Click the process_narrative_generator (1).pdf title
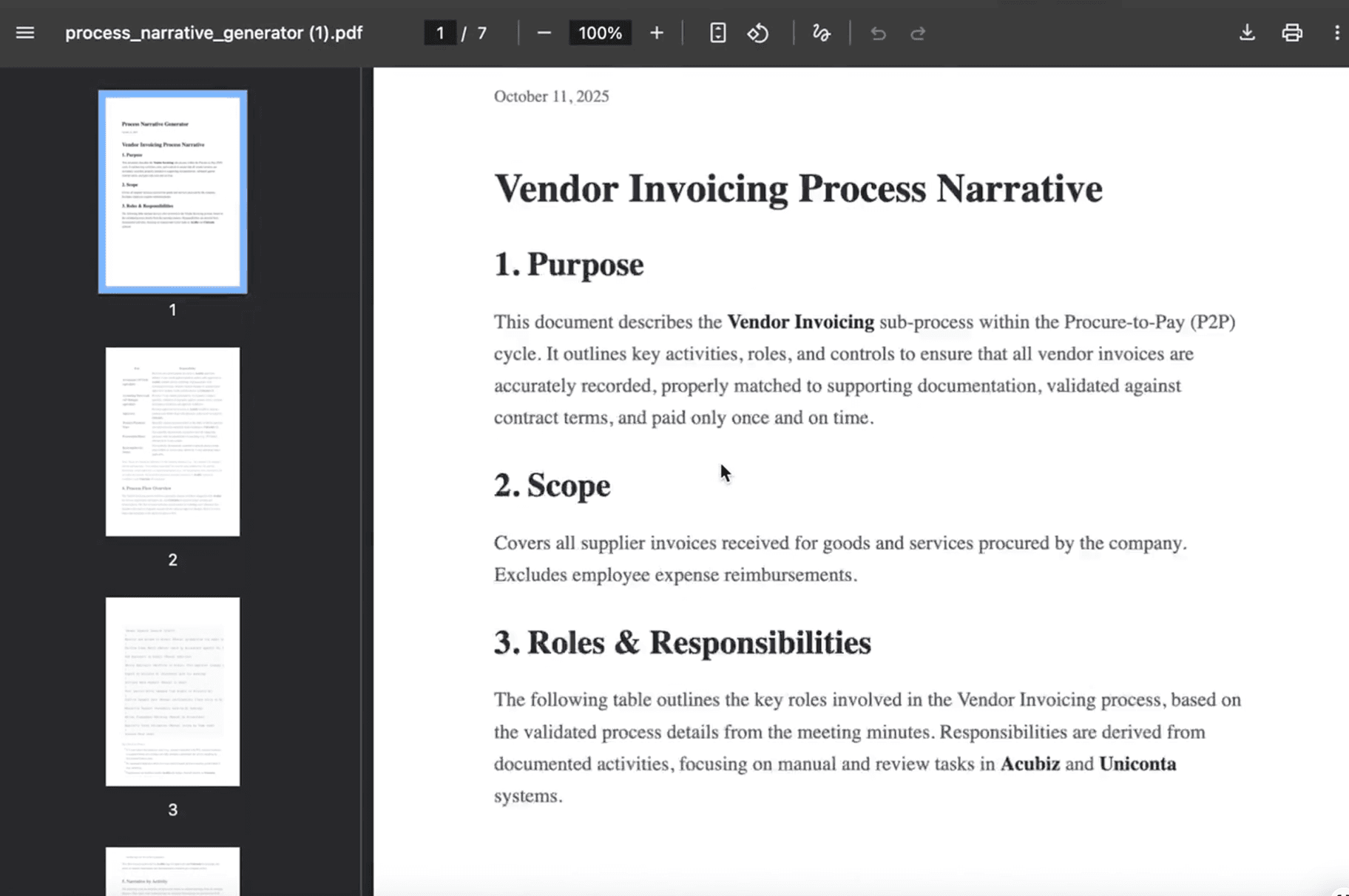This screenshot has height=896, width=1349. pos(214,33)
